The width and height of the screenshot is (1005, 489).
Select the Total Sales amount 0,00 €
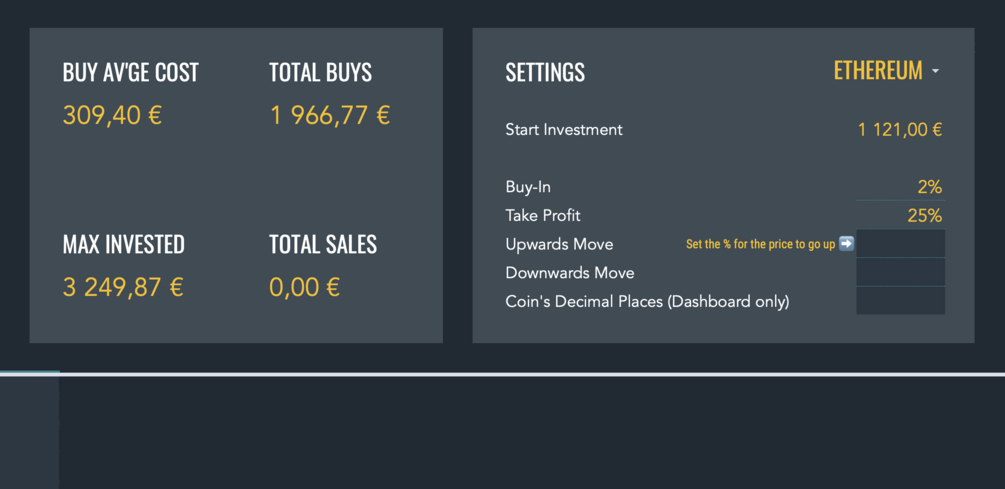pyautogui.click(x=304, y=287)
